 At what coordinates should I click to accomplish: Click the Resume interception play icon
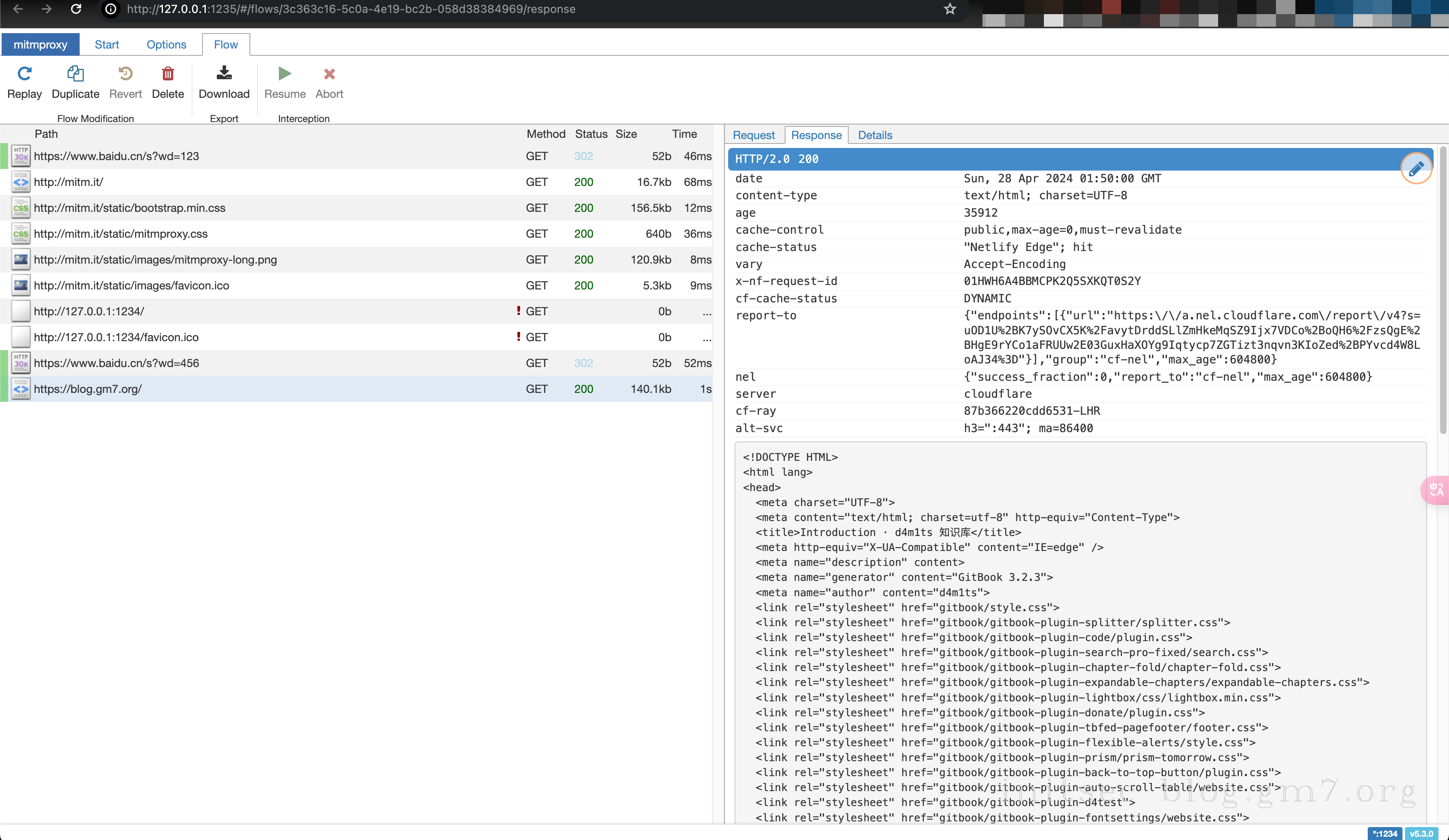coord(285,74)
